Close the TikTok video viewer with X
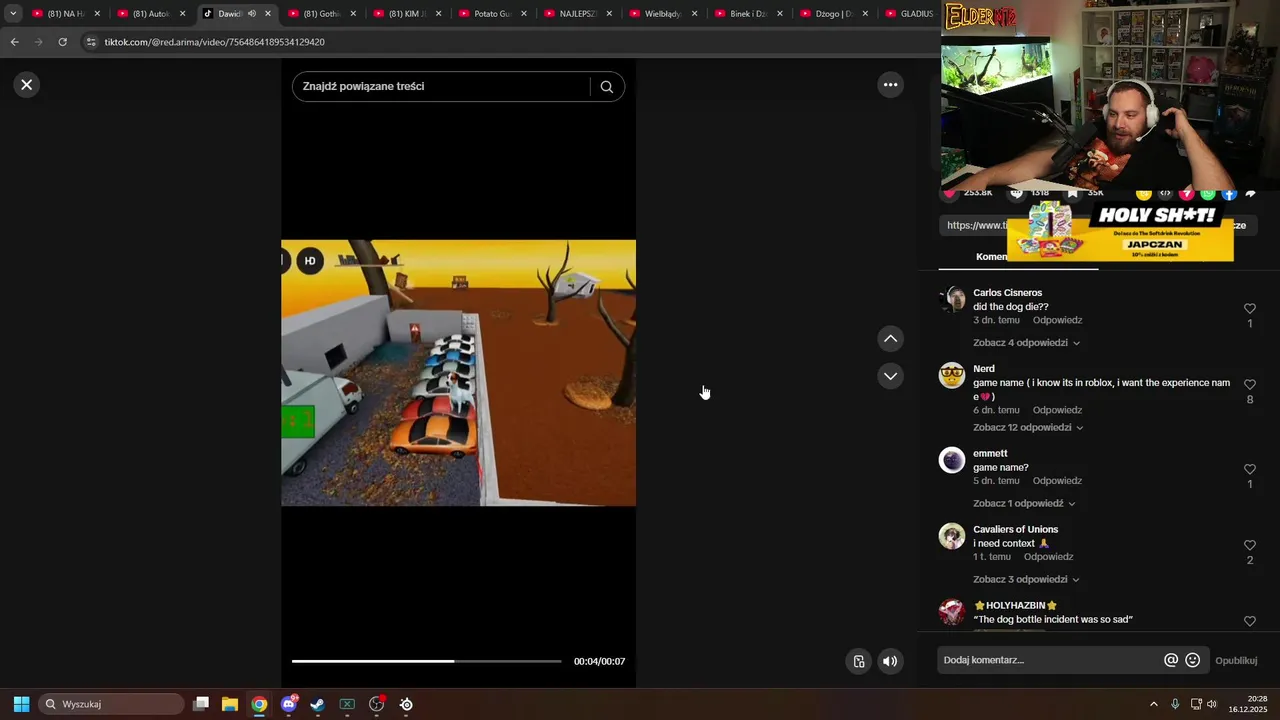1280x720 pixels. (27, 85)
